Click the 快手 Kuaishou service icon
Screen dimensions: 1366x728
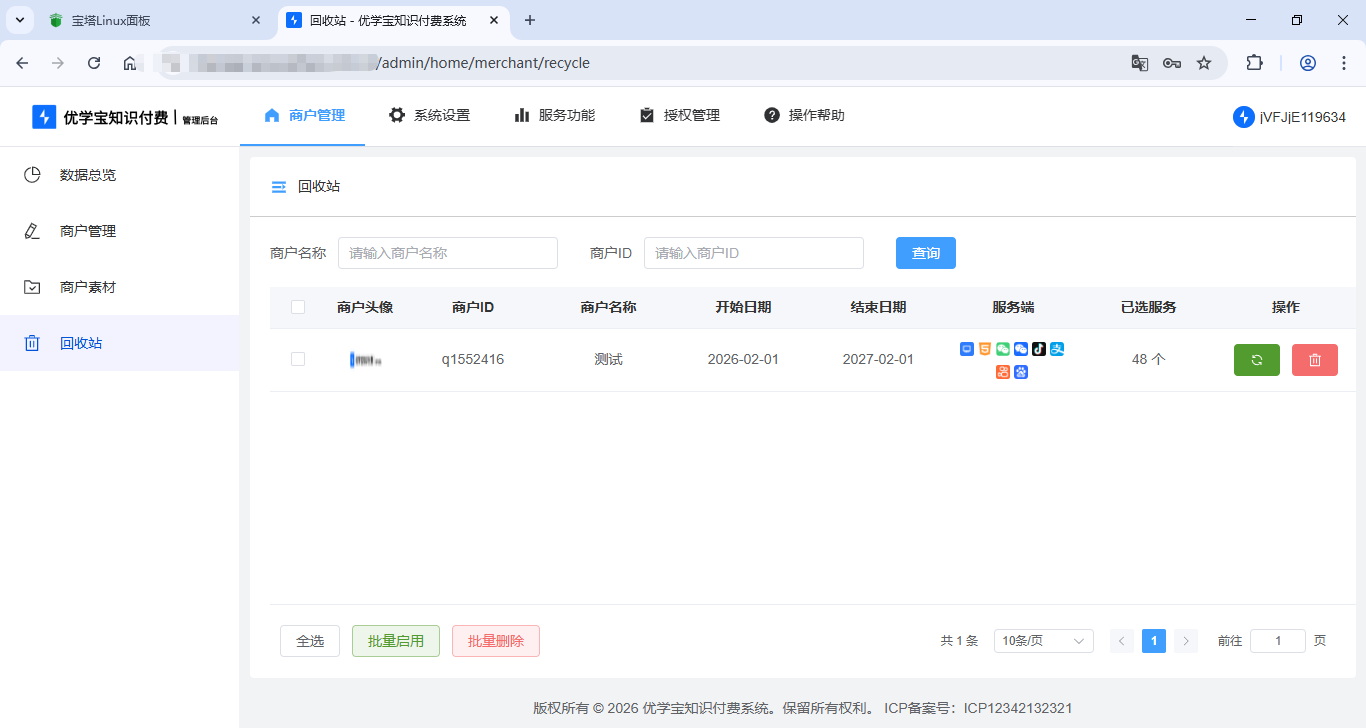tap(1002, 371)
